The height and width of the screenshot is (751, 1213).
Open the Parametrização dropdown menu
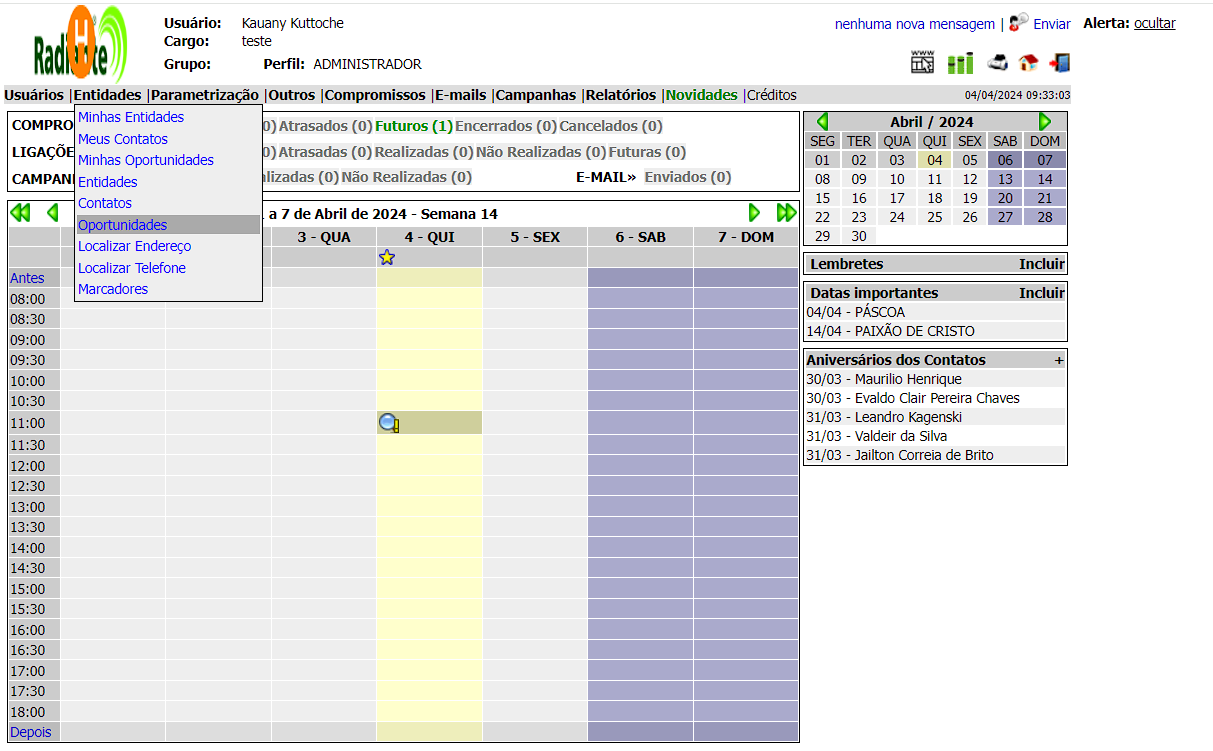point(205,95)
